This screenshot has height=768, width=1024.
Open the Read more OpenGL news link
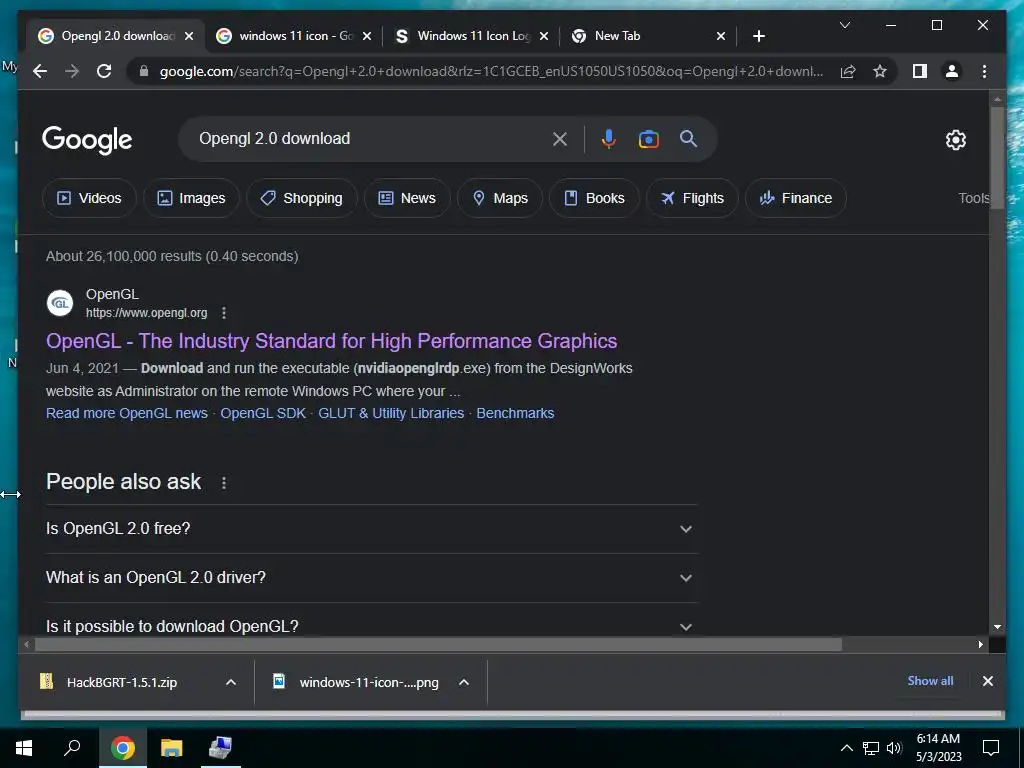click(x=127, y=413)
